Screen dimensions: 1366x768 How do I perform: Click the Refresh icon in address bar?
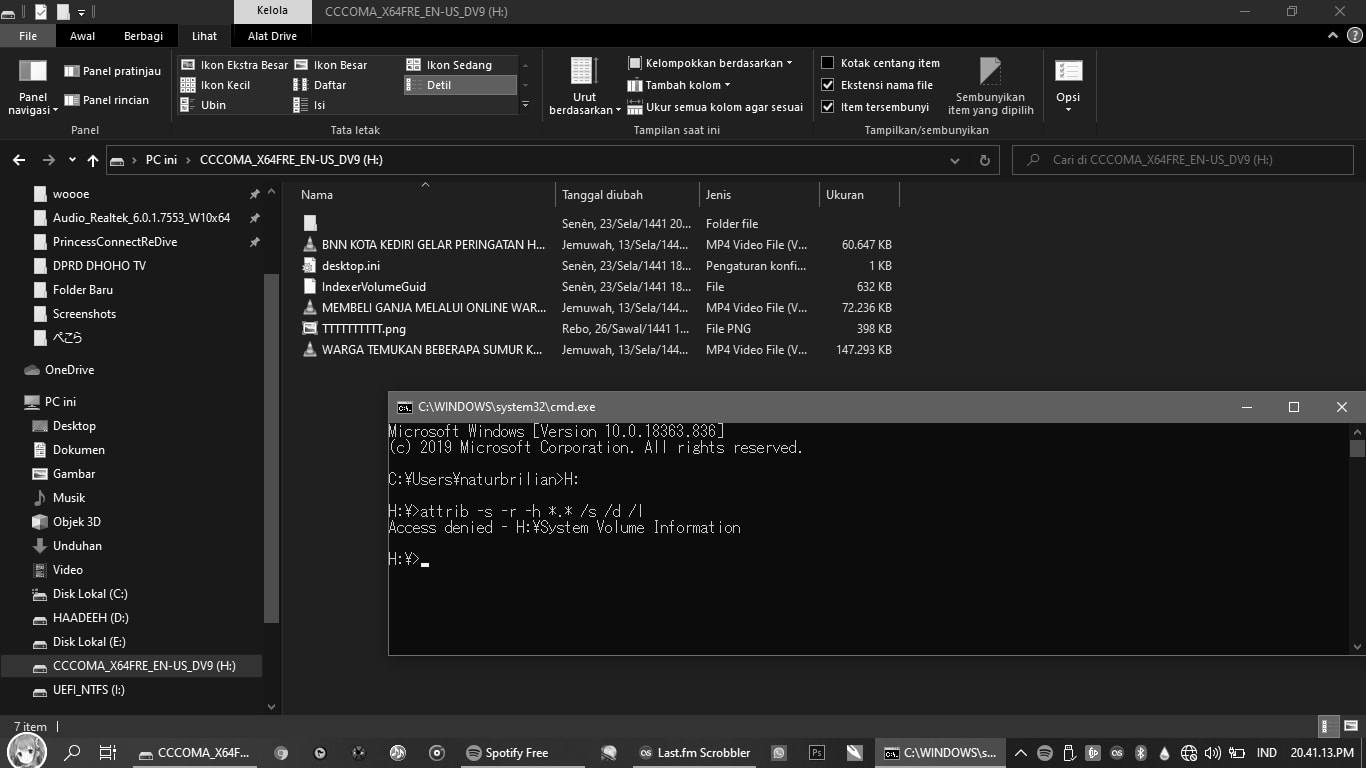point(984,160)
